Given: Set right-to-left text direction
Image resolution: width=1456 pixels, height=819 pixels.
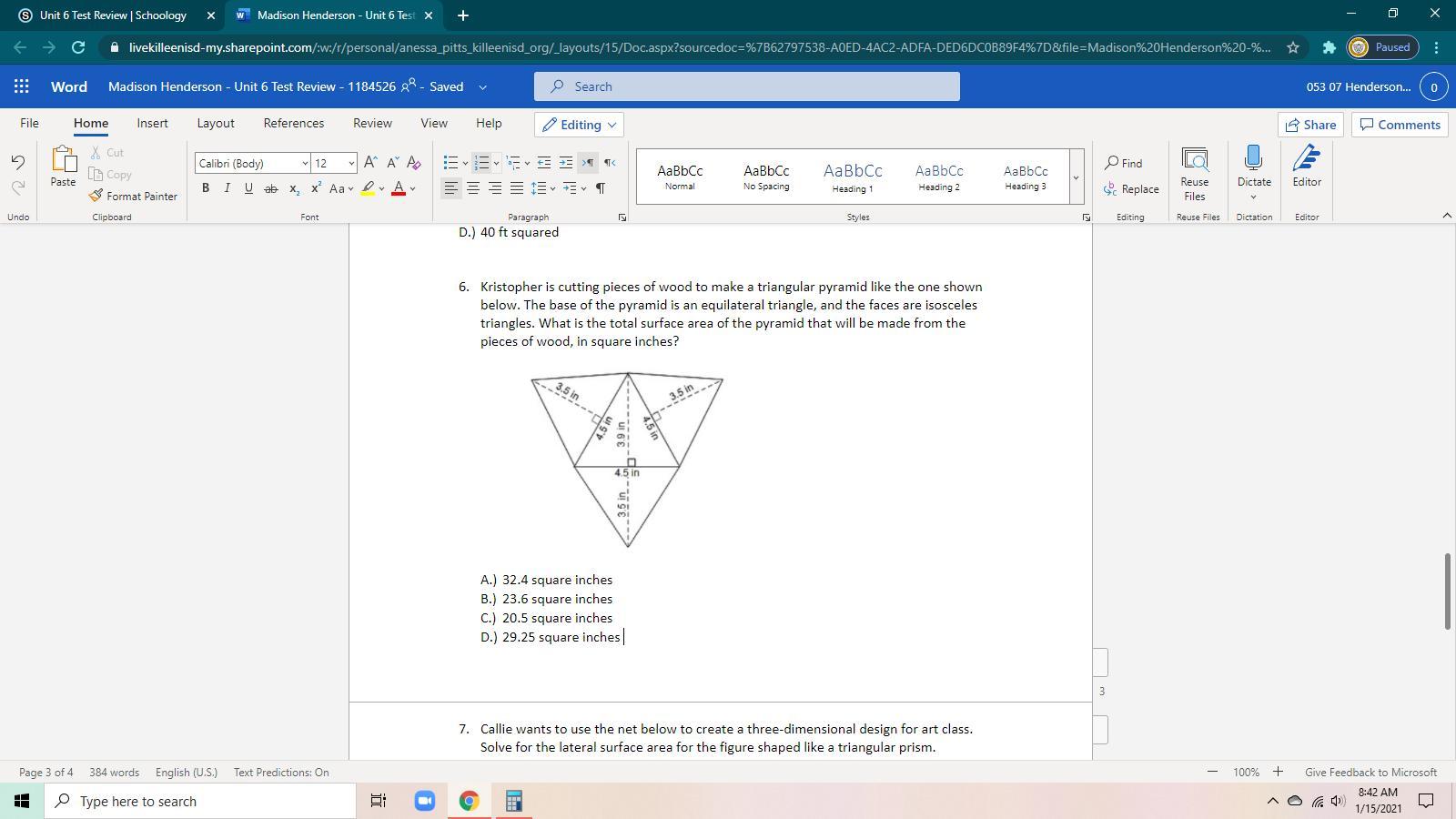Looking at the screenshot, I should pos(610,163).
